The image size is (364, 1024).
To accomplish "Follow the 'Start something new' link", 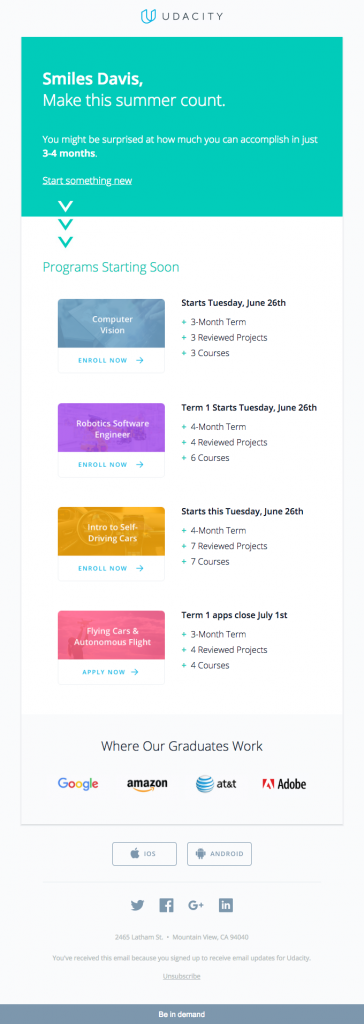I will pyautogui.click(x=87, y=180).
